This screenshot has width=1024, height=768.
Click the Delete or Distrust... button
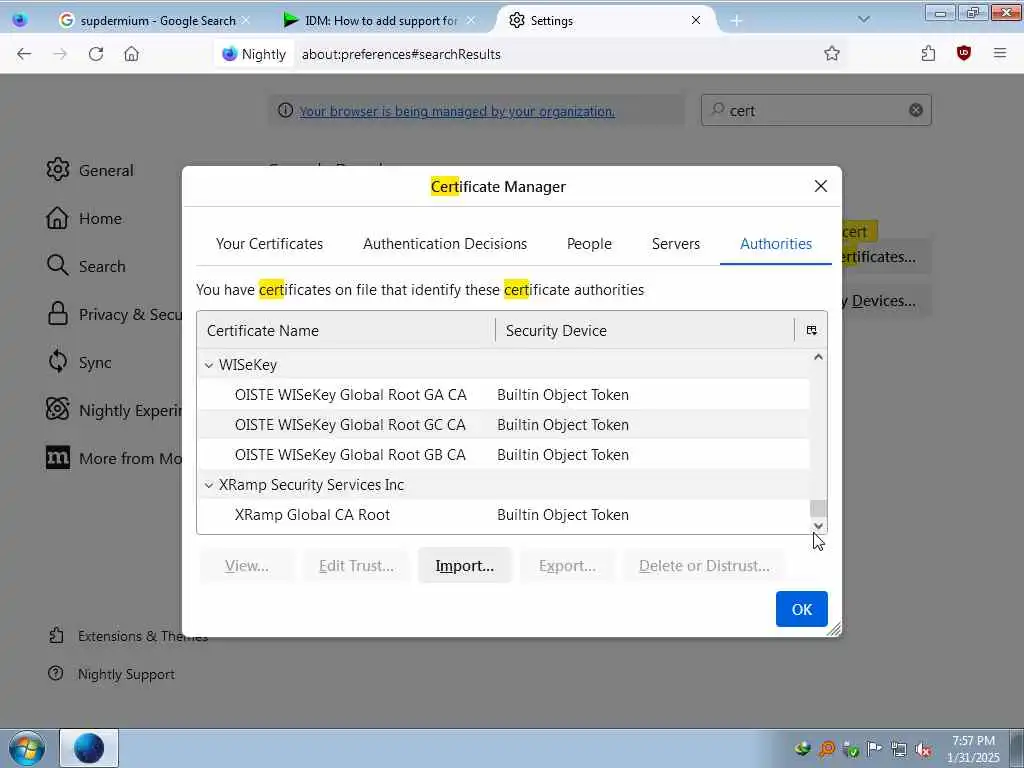[704, 566]
